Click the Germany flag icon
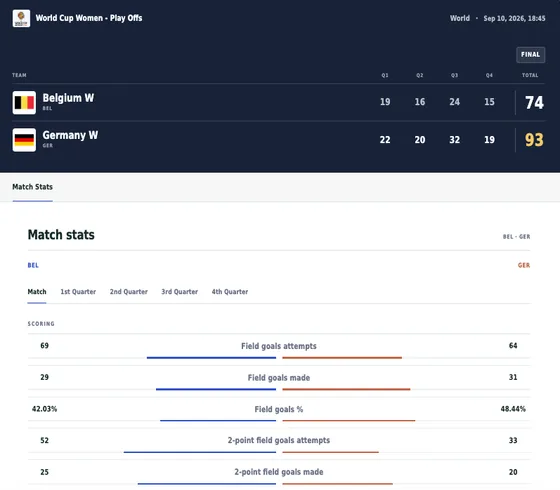This screenshot has width=560, height=490. (24, 140)
